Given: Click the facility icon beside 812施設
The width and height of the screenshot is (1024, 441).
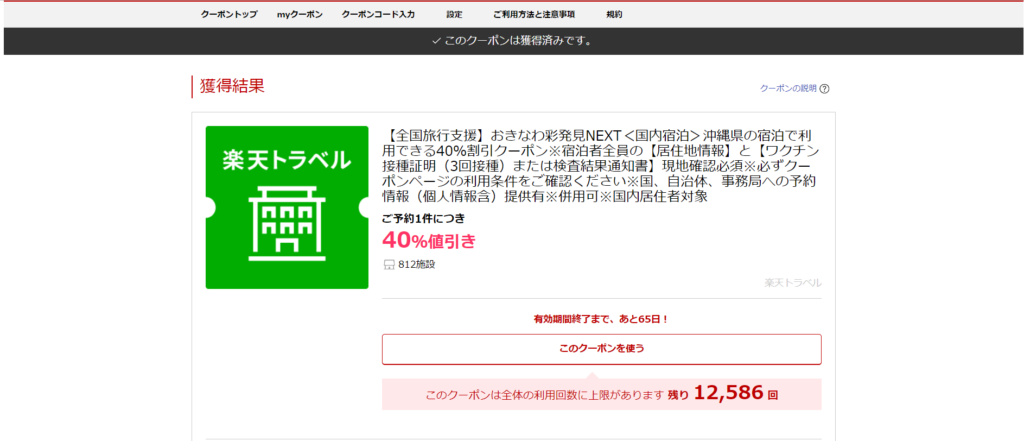Looking at the screenshot, I should coord(389,265).
